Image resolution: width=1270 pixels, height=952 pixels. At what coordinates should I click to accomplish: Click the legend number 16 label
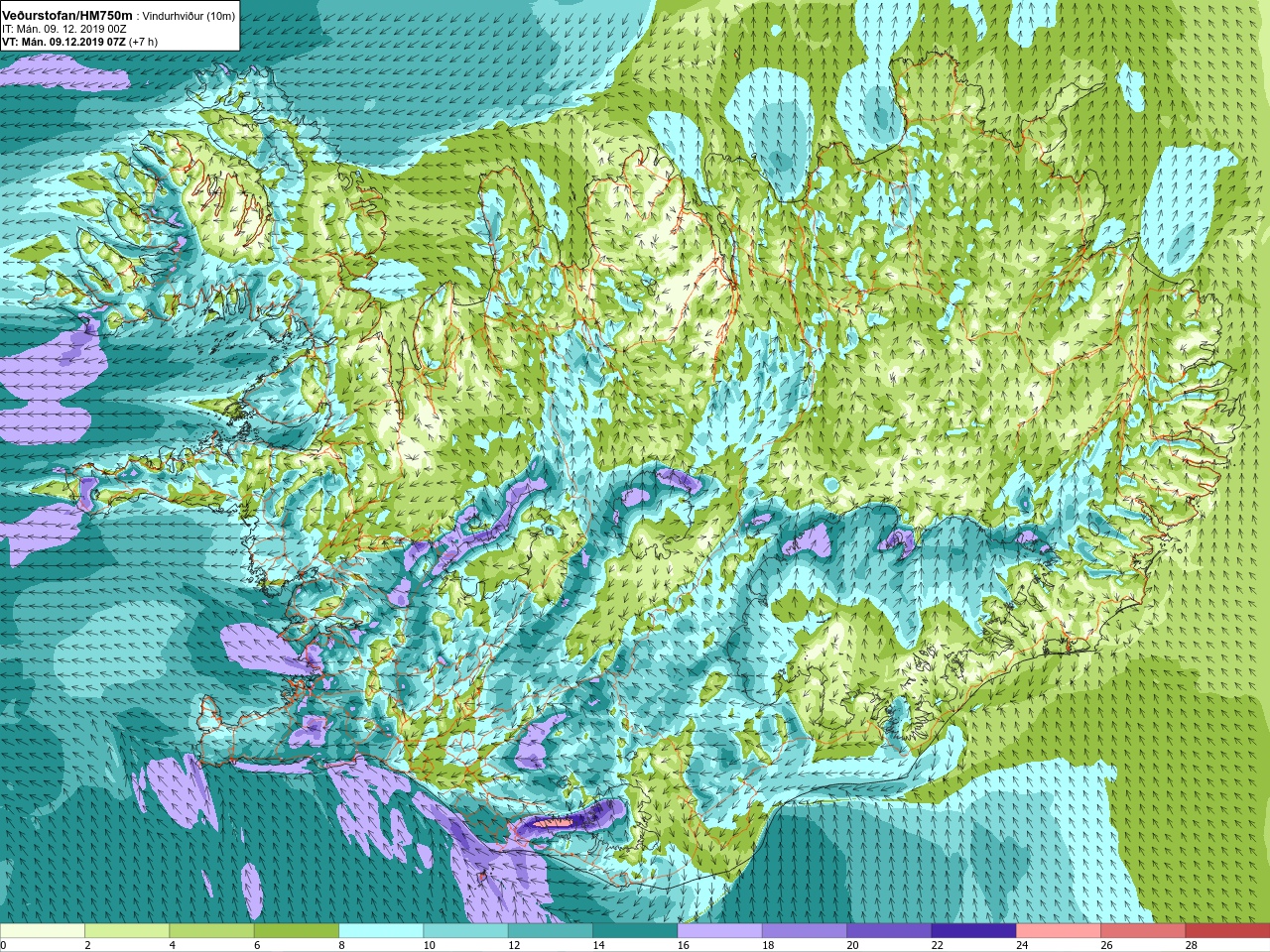click(684, 945)
